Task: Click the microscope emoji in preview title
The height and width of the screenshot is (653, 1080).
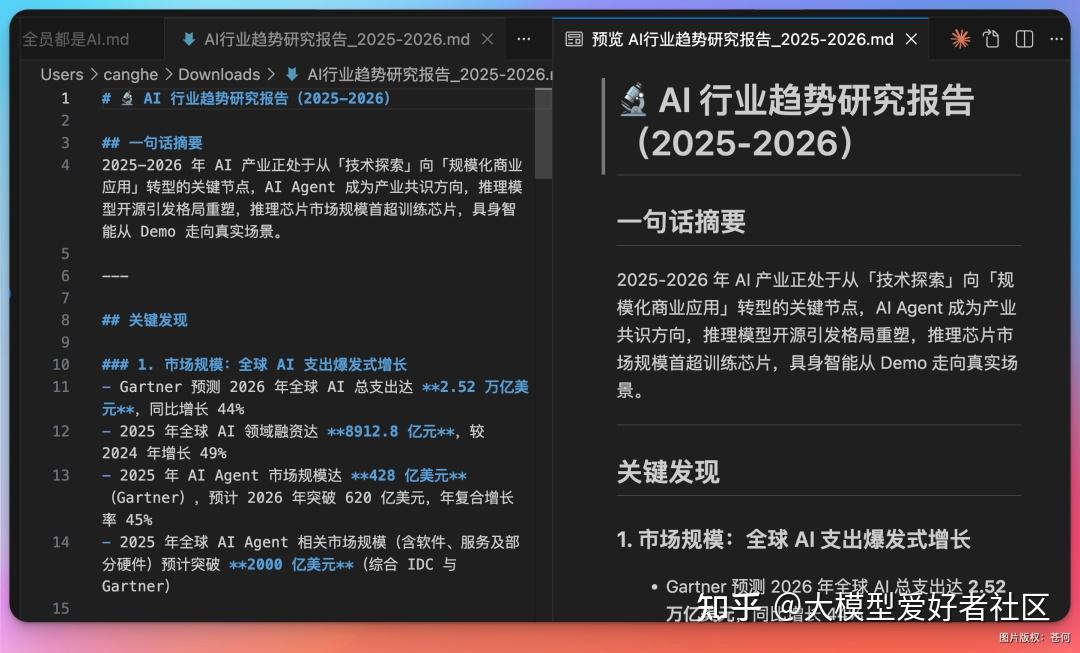Action: 633,101
